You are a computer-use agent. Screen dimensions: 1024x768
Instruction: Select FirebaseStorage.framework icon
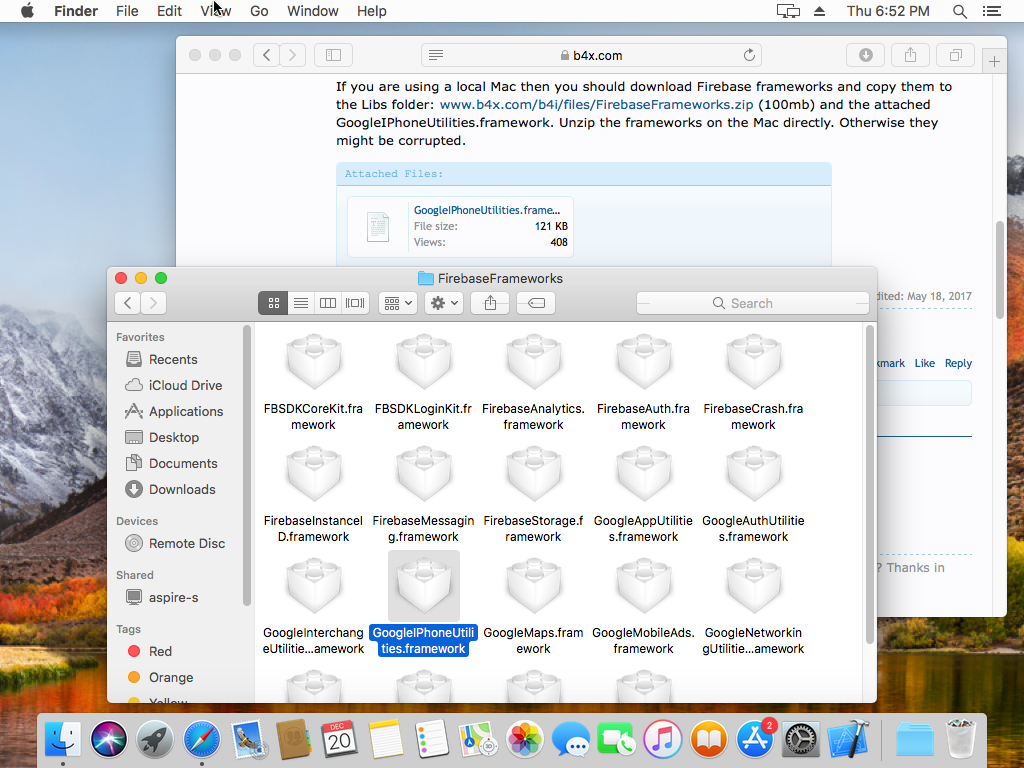coord(534,475)
